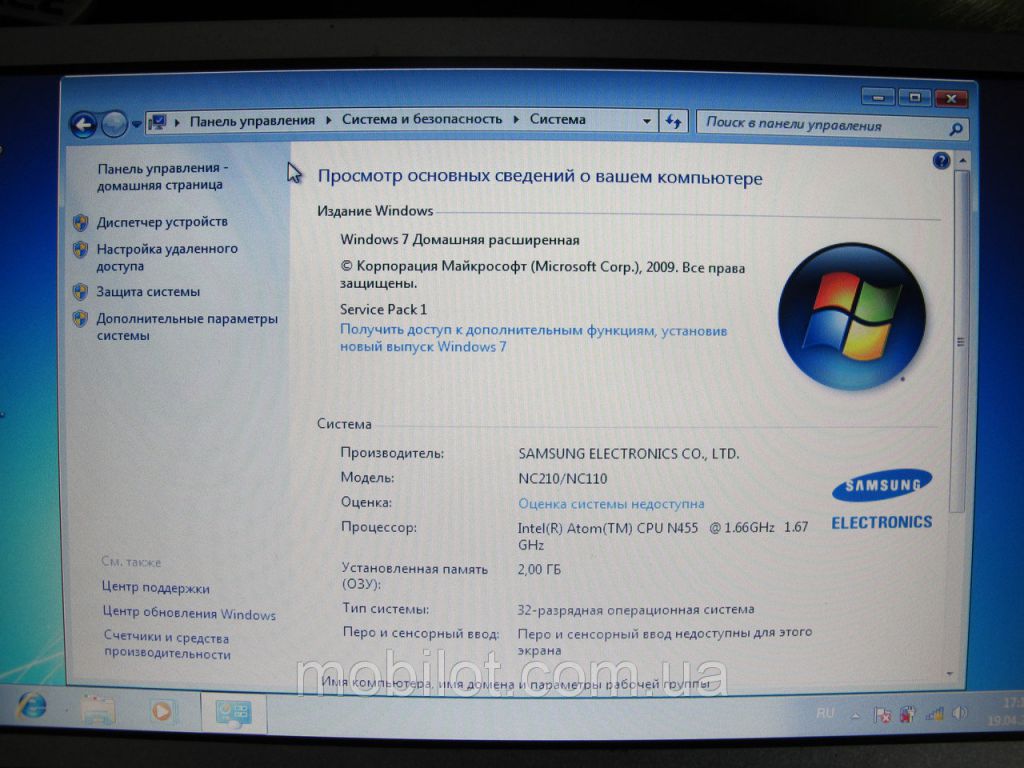Image resolution: width=1024 pixels, height=768 pixels.
Task: Open 'Панель управления - домашняя страница'
Action: pyautogui.click(x=162, y=176)
